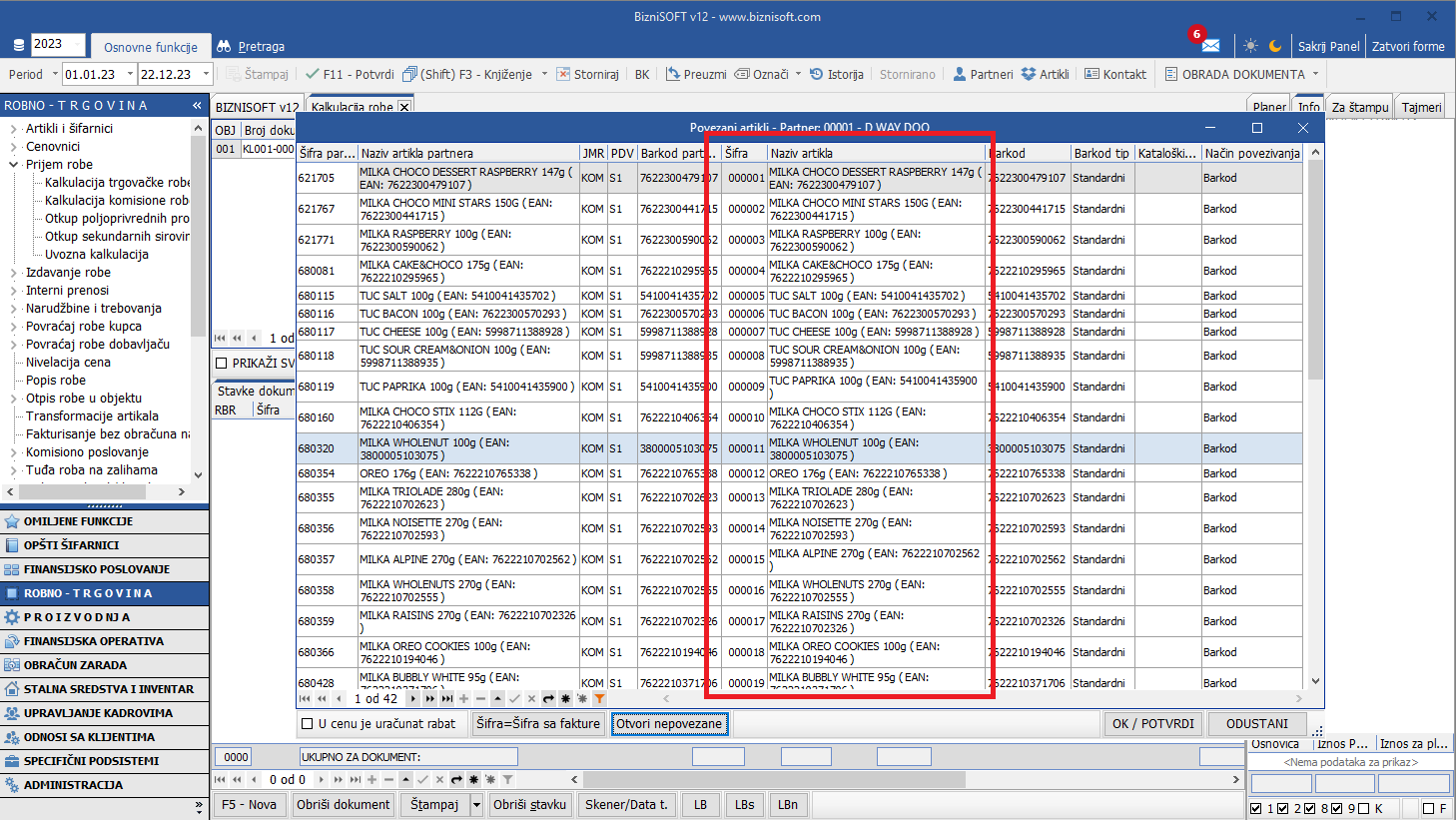The height and width of the screenshot is (820, 1456).
Task: Collapse the Prijem robe tree node
Action: tap(14, 165)
